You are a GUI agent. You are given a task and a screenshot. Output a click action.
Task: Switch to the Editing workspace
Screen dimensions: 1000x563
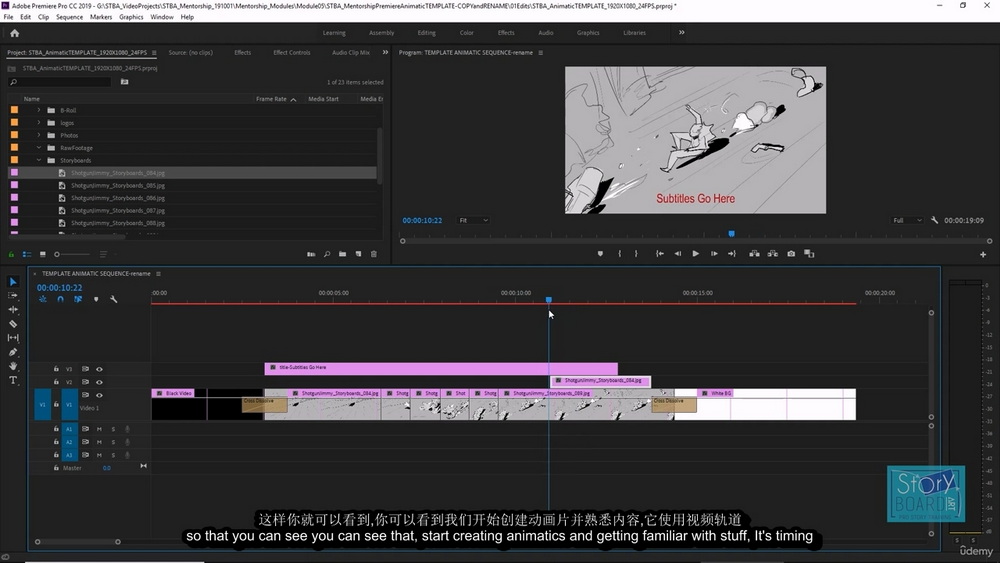[x=427, y=33]
